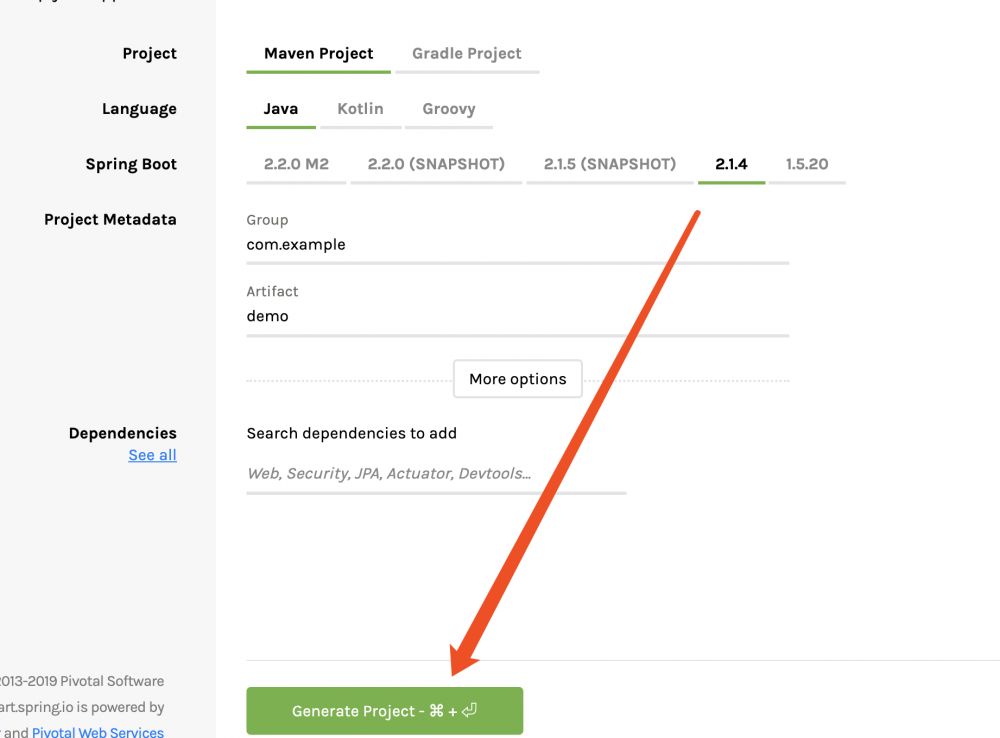Screen dimensions: 1000x738
Task: Click the "Group" label above com.example
Action: 267,220
